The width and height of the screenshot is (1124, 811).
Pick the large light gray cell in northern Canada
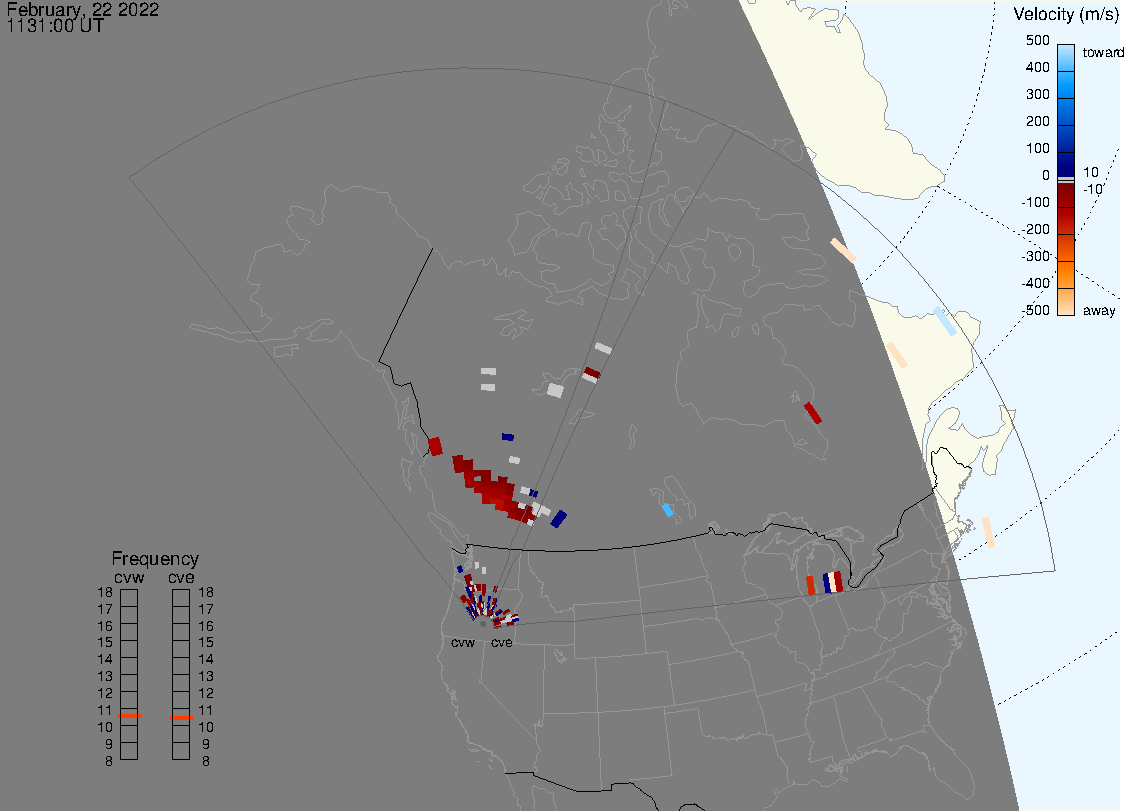[555, 390]
